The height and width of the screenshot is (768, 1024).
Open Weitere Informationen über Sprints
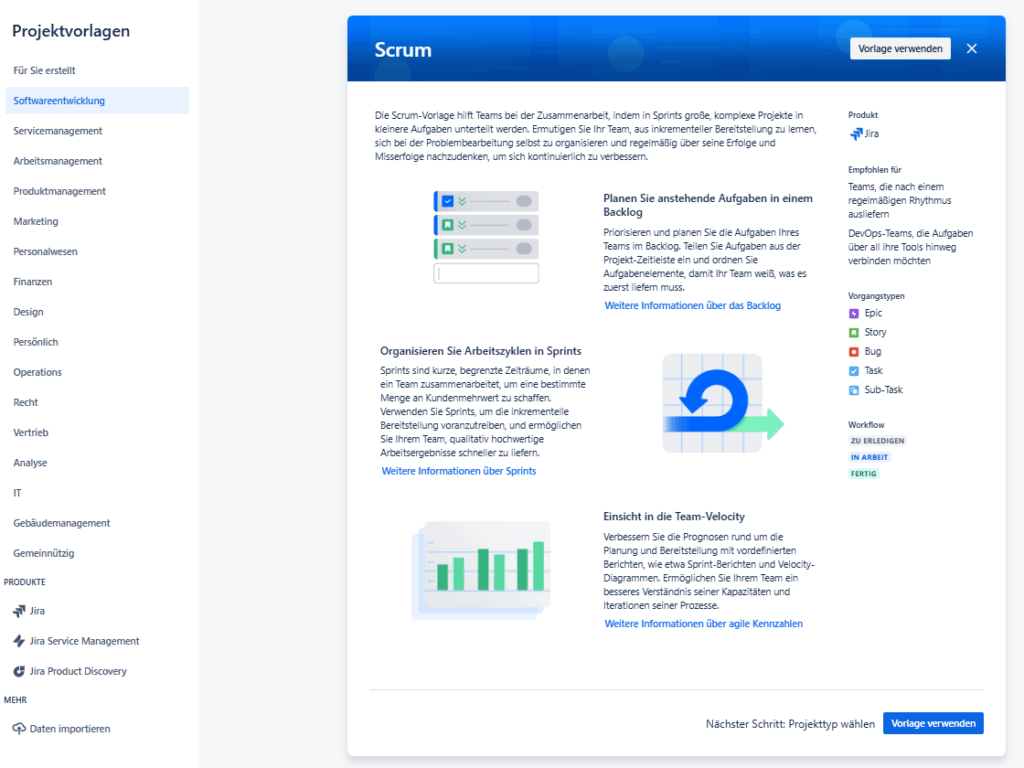point(458,470)
